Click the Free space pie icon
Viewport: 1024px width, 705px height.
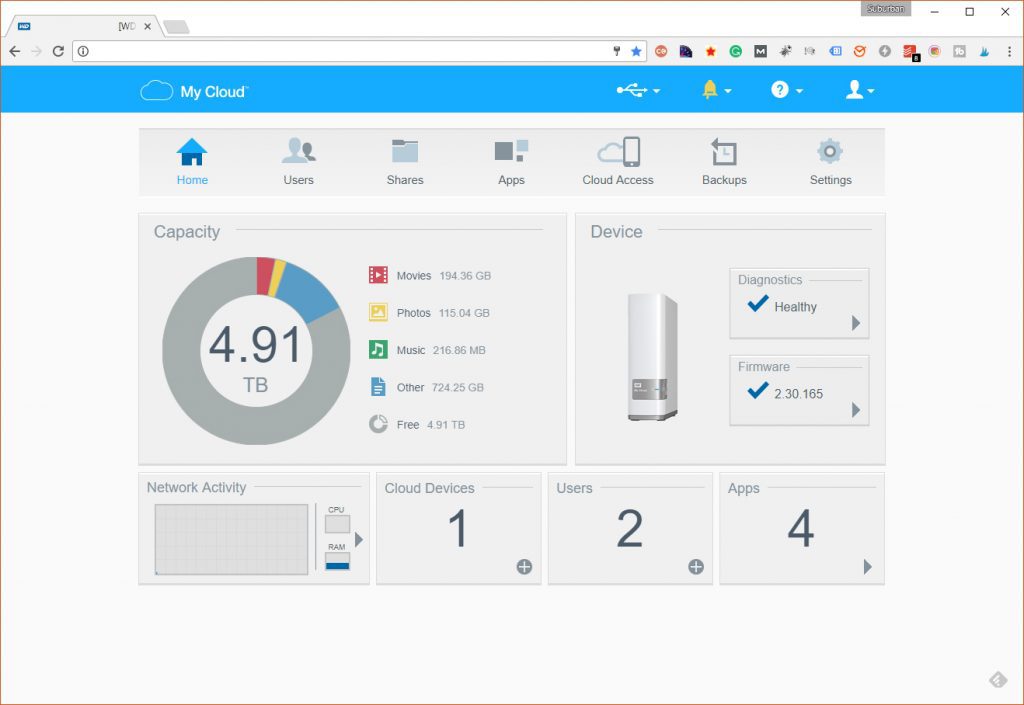point(378,424)
